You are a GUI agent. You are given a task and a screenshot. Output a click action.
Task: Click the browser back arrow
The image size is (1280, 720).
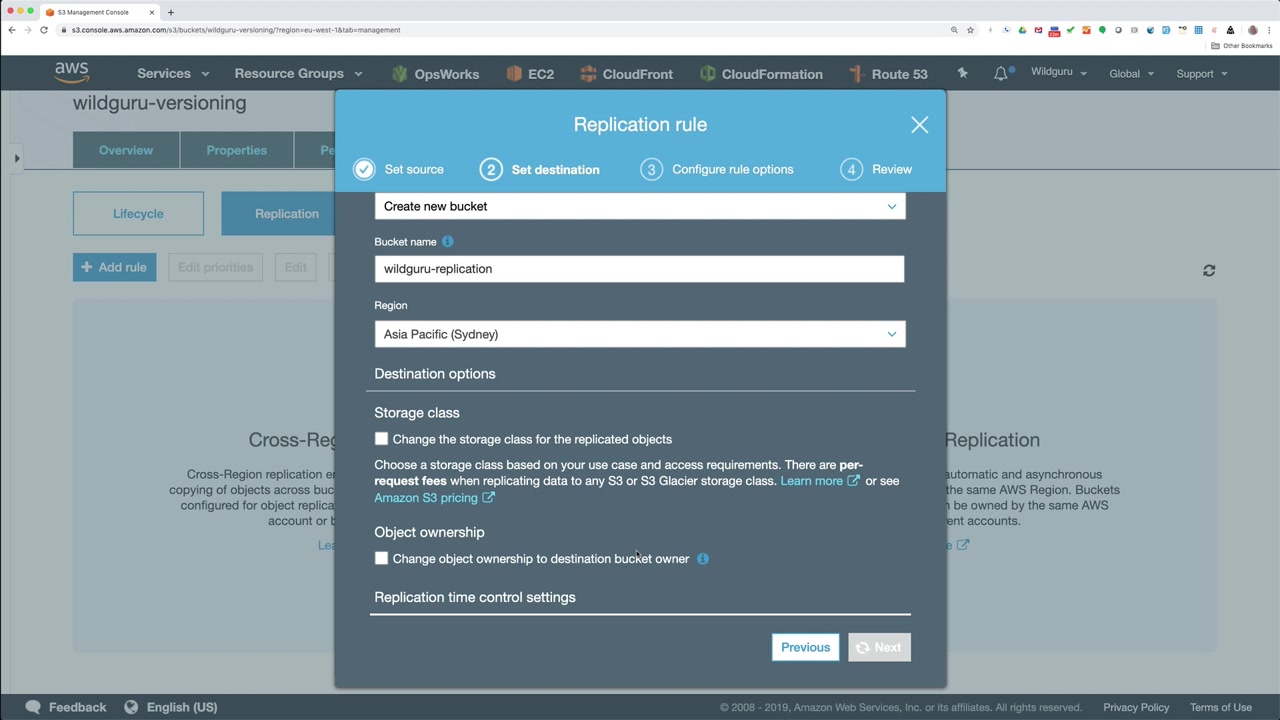(x=12, y=30)
